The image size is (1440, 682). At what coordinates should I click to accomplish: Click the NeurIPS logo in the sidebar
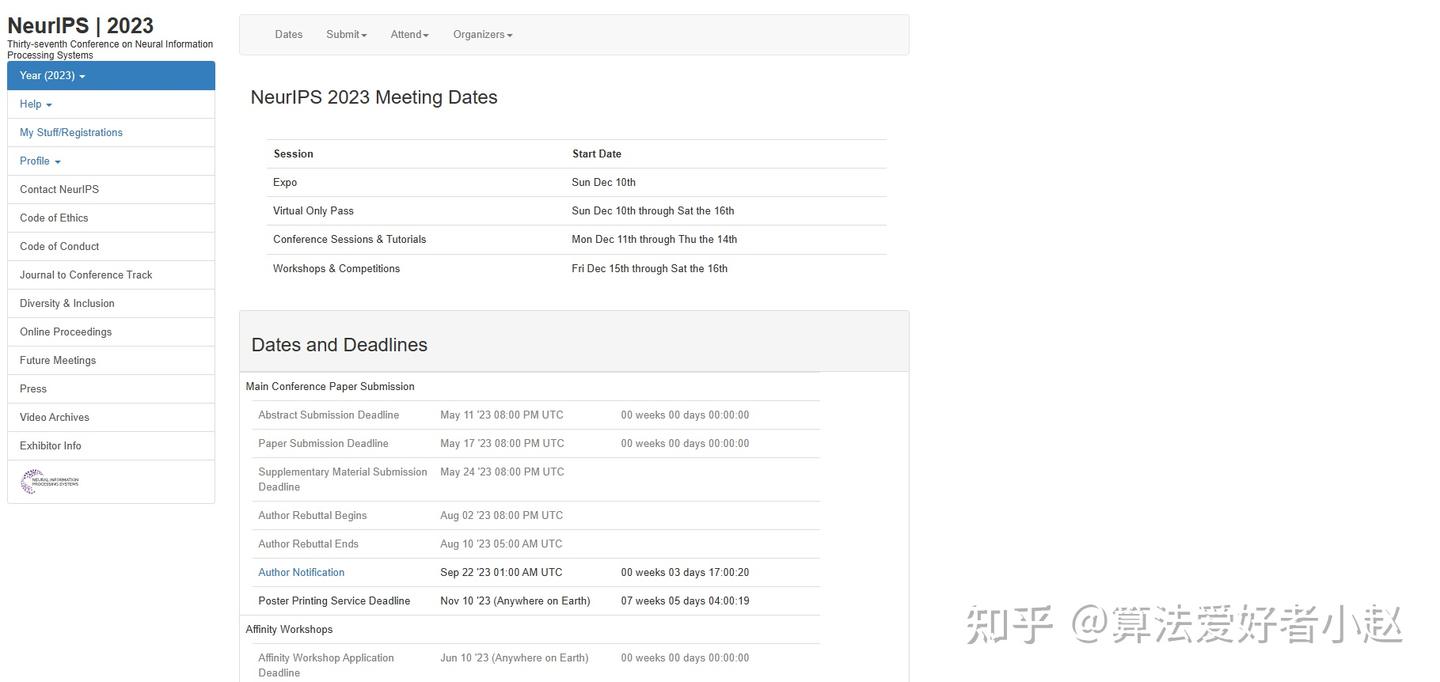coord(48,481)
